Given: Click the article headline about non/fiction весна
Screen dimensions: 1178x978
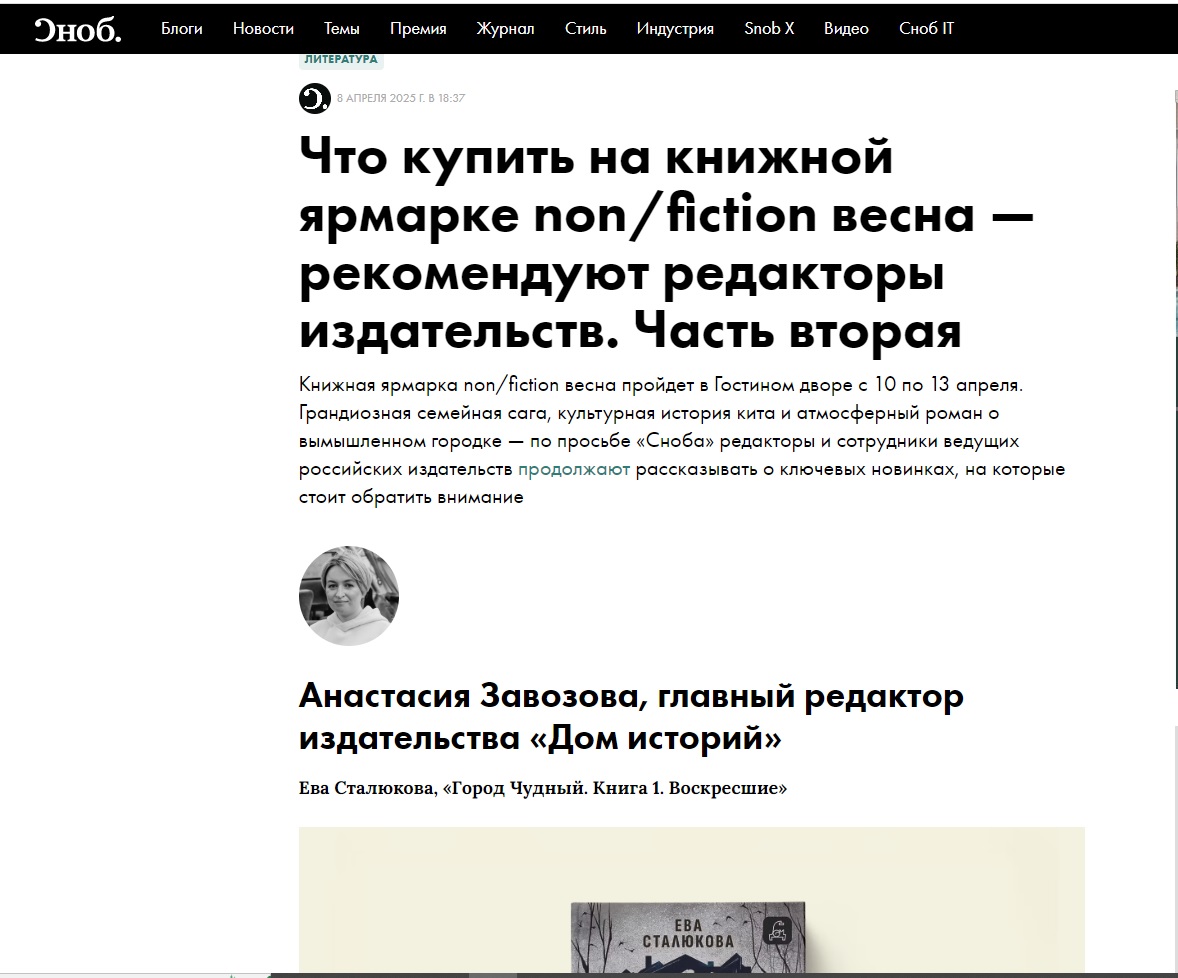Looking at the screenshot, I should coord(666,243).
